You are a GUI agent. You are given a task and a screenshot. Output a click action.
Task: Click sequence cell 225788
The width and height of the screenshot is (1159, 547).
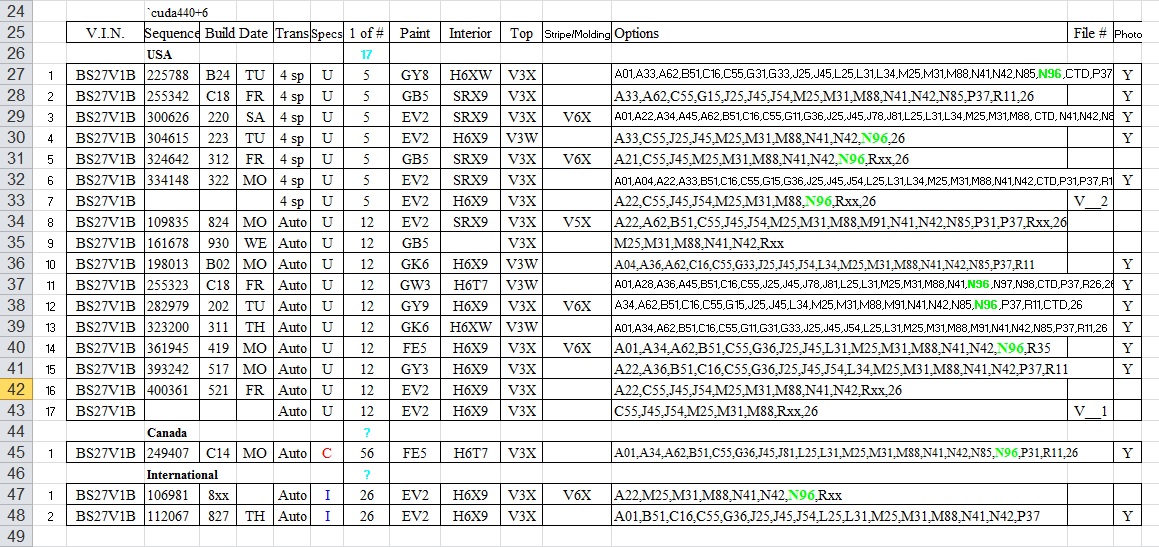172,75
